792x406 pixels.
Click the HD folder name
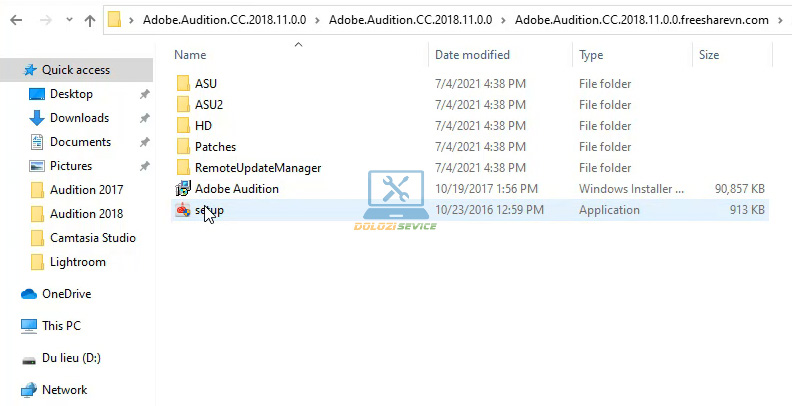coord(203,125)
